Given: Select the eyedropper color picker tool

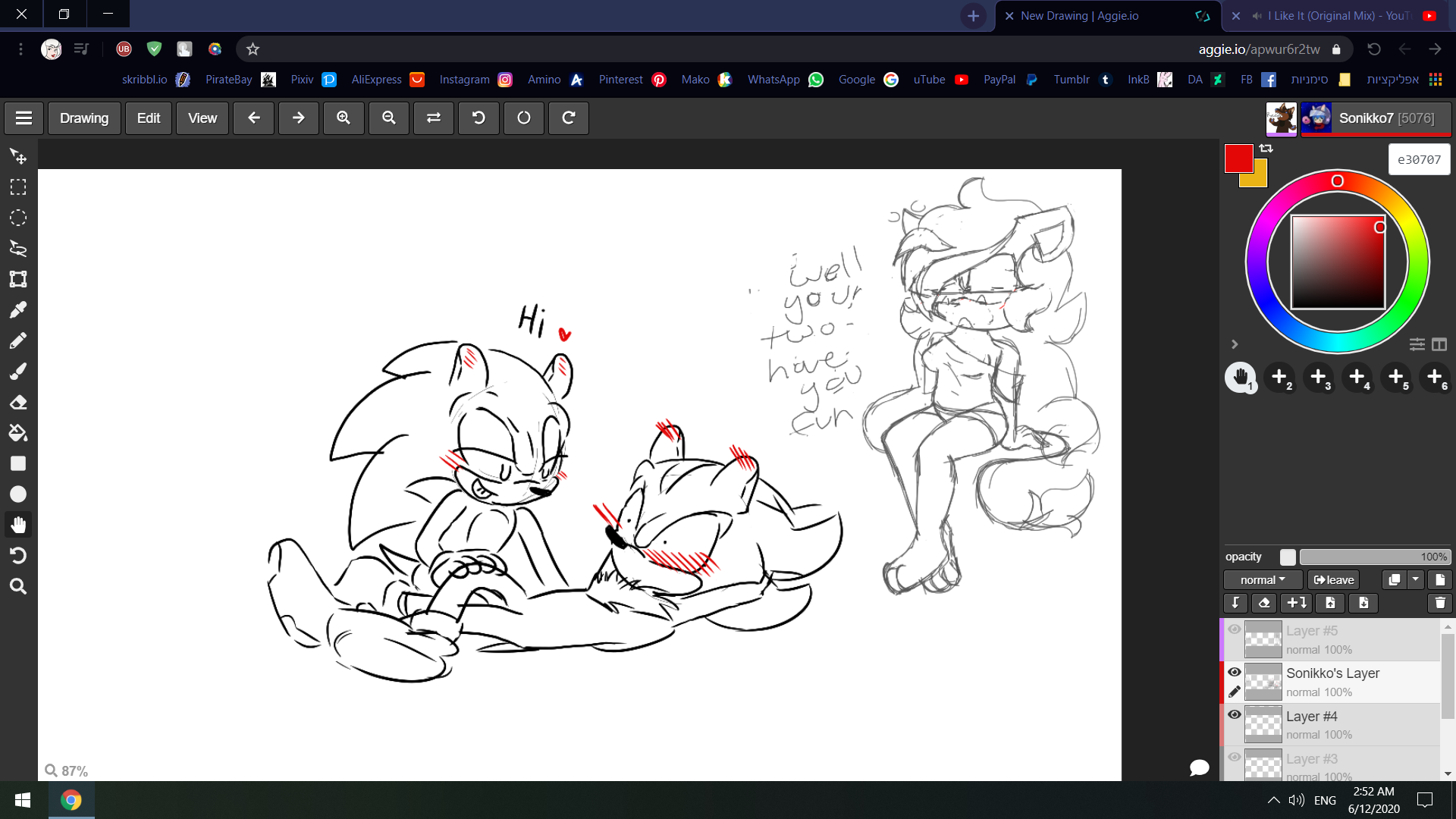Looking at the screenshot, I should [18, 310].
